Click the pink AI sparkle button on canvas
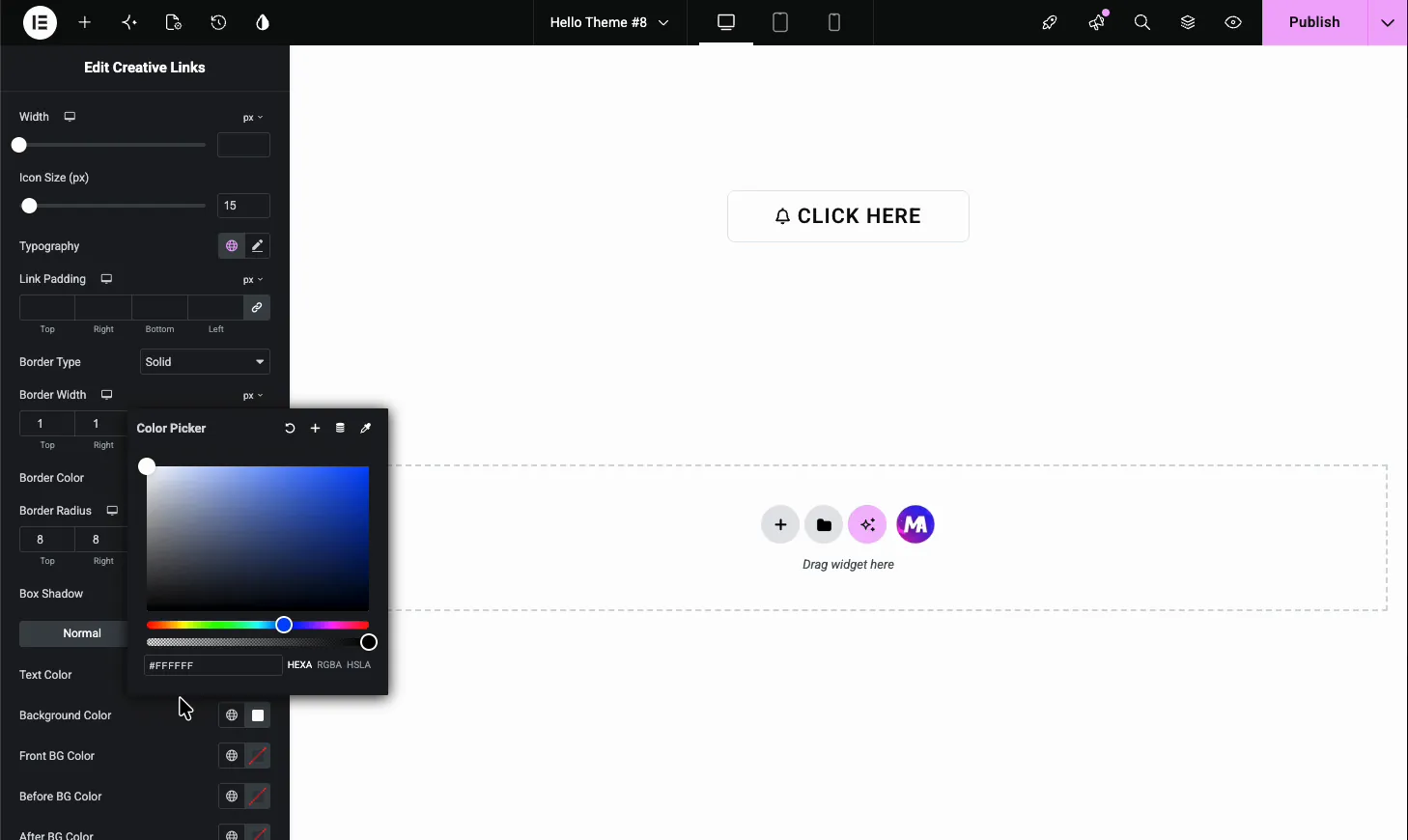Screen dimensions: 1408x840 [x=867, y=524]
